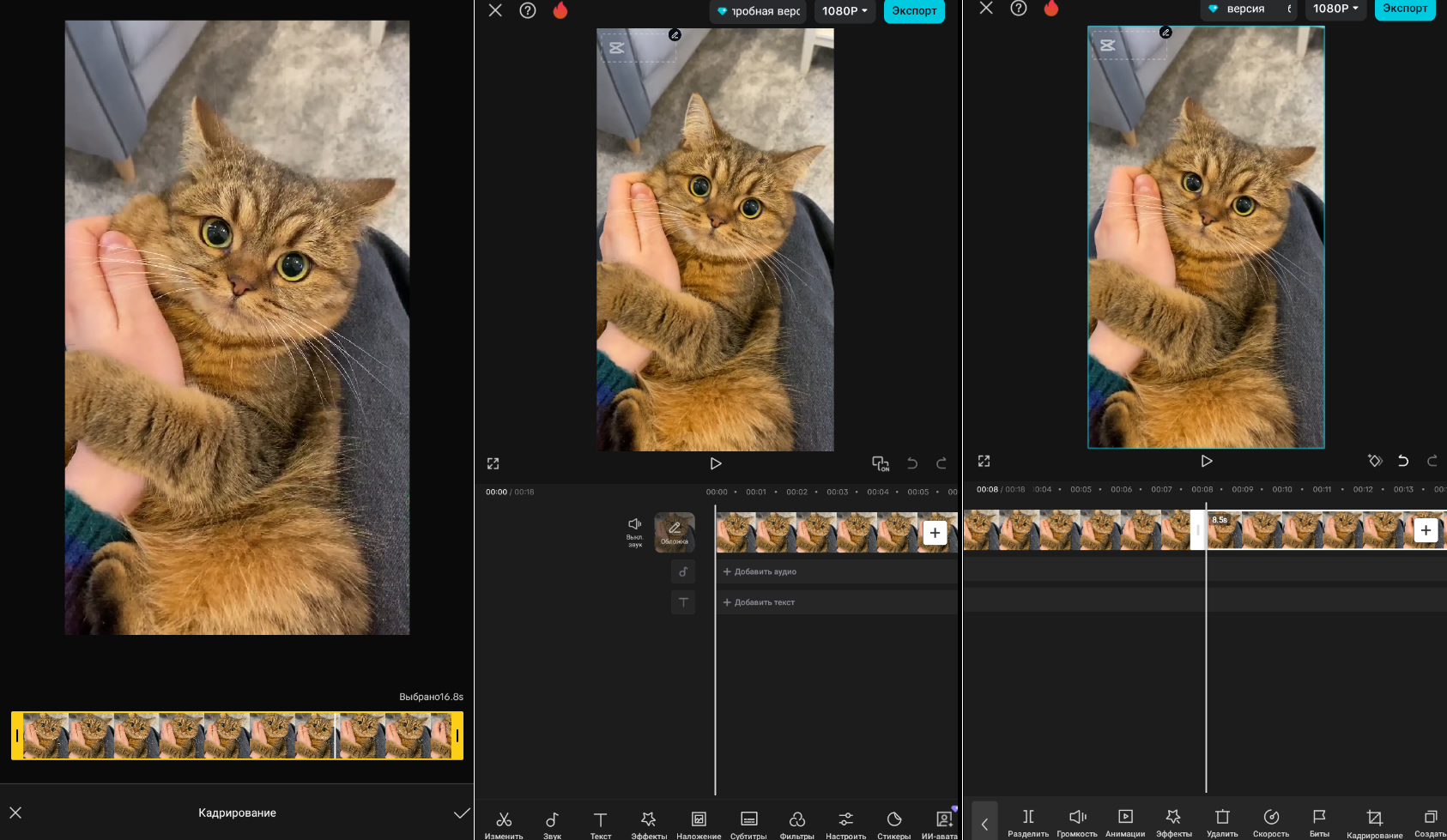Toggle the Выкл. звук mute clip audio
Screen dimensions: 1447x840
[x=635, y=531]
